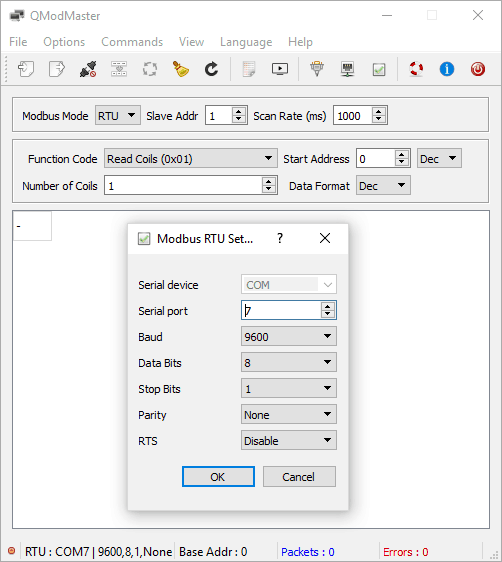Screen dimensions: 502x562
Task: Open the View menu
Action: pos(191,42)
